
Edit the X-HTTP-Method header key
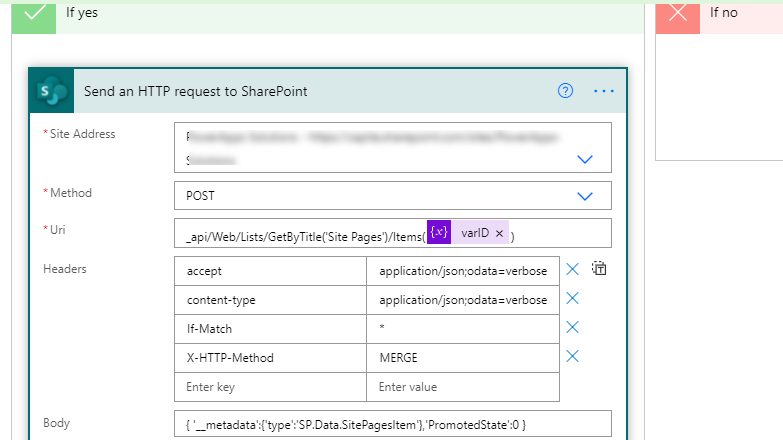click(270, 358)
